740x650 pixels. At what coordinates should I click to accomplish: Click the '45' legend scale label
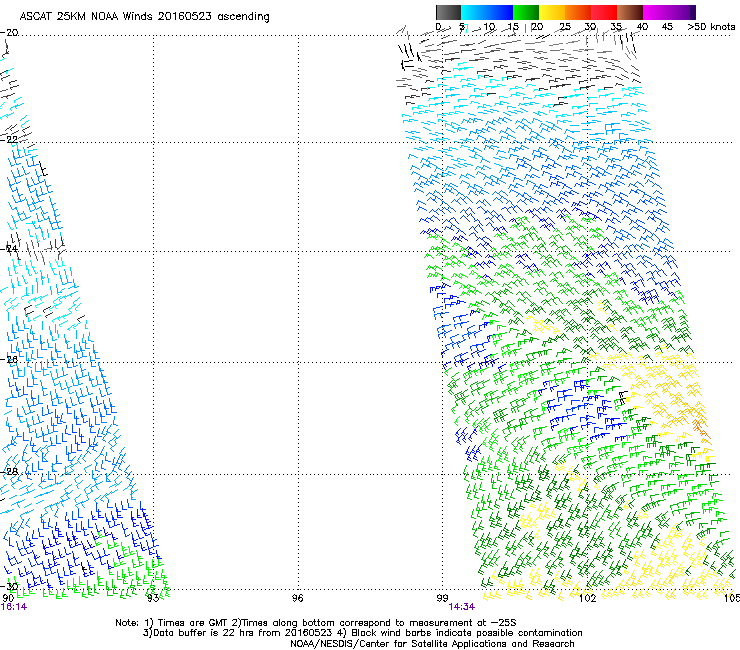point(667,27)
